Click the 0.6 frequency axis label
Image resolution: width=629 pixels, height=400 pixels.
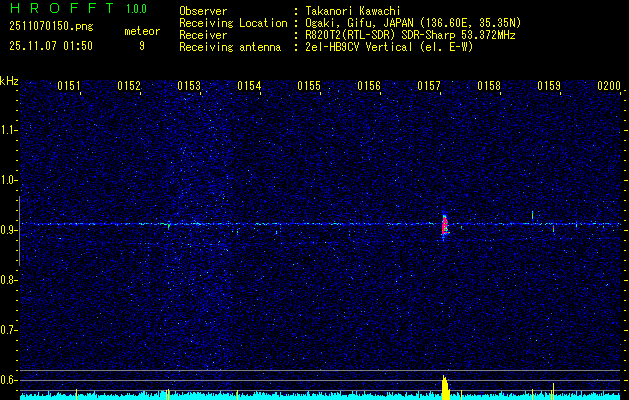pos(10,379)
